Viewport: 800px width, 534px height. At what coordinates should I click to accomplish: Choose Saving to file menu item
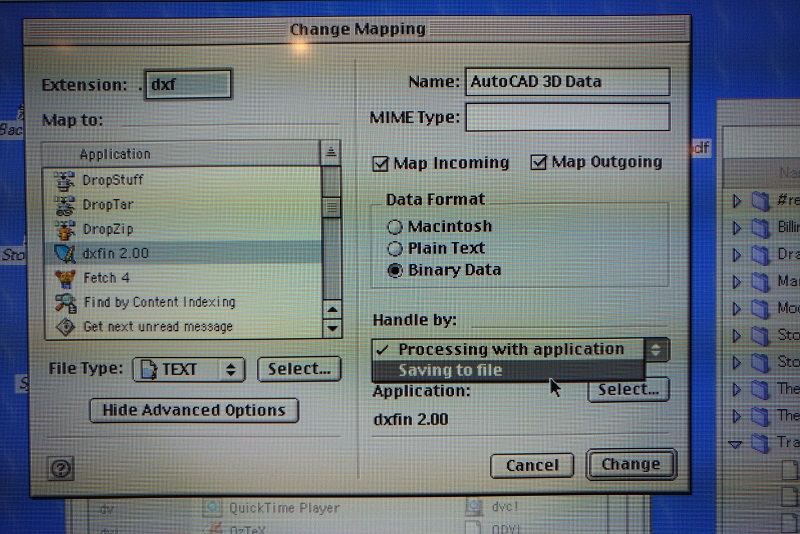point(509,370)
